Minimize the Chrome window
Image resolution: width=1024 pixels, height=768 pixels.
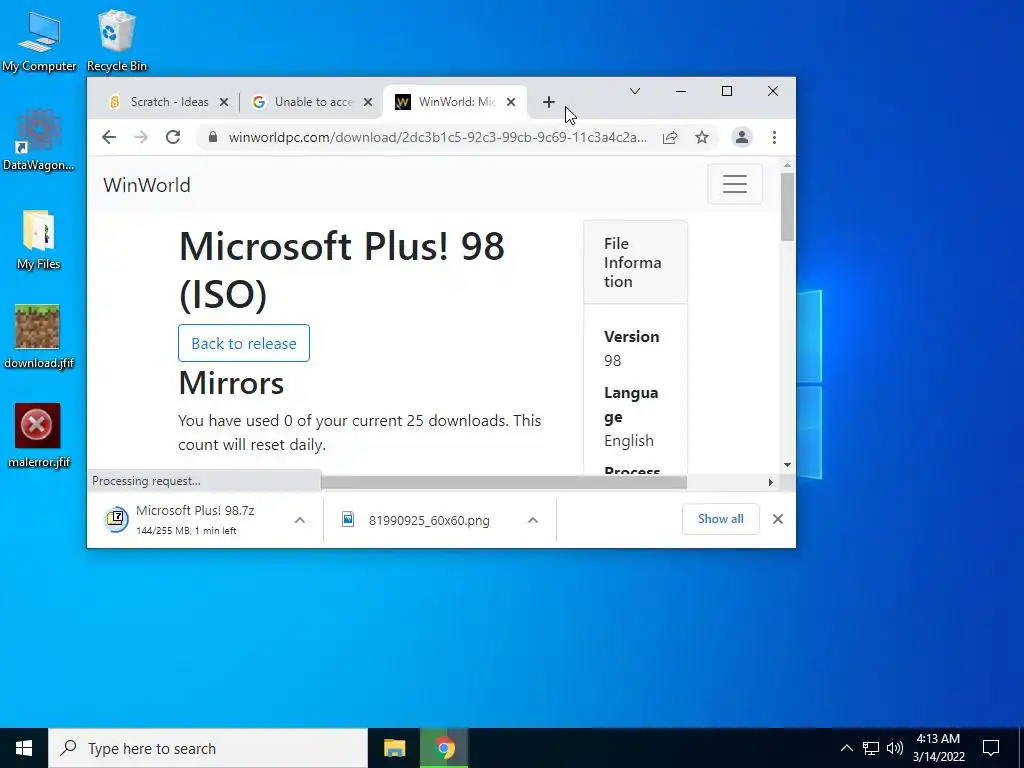click(680, 91)
